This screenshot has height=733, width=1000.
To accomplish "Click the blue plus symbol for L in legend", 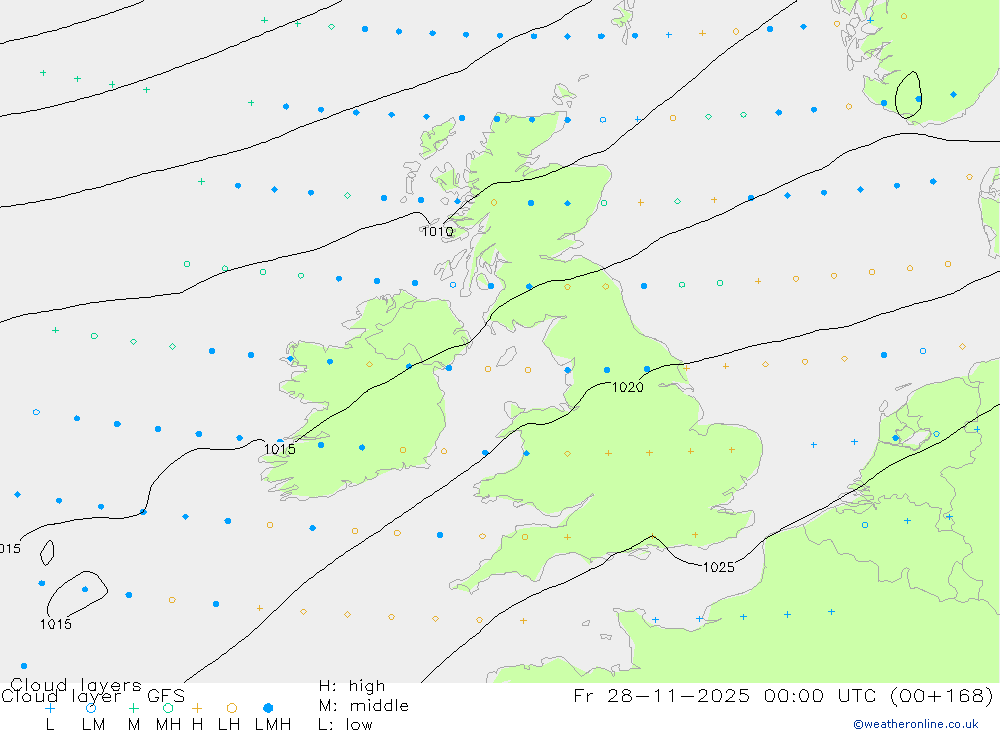I will pos(50,708).
